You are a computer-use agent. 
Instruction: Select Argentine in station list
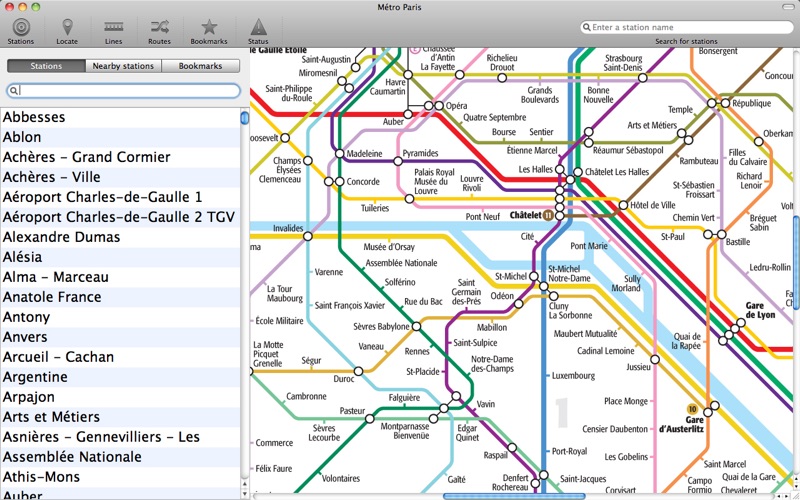pyautogui.click(x=120, y=377)
